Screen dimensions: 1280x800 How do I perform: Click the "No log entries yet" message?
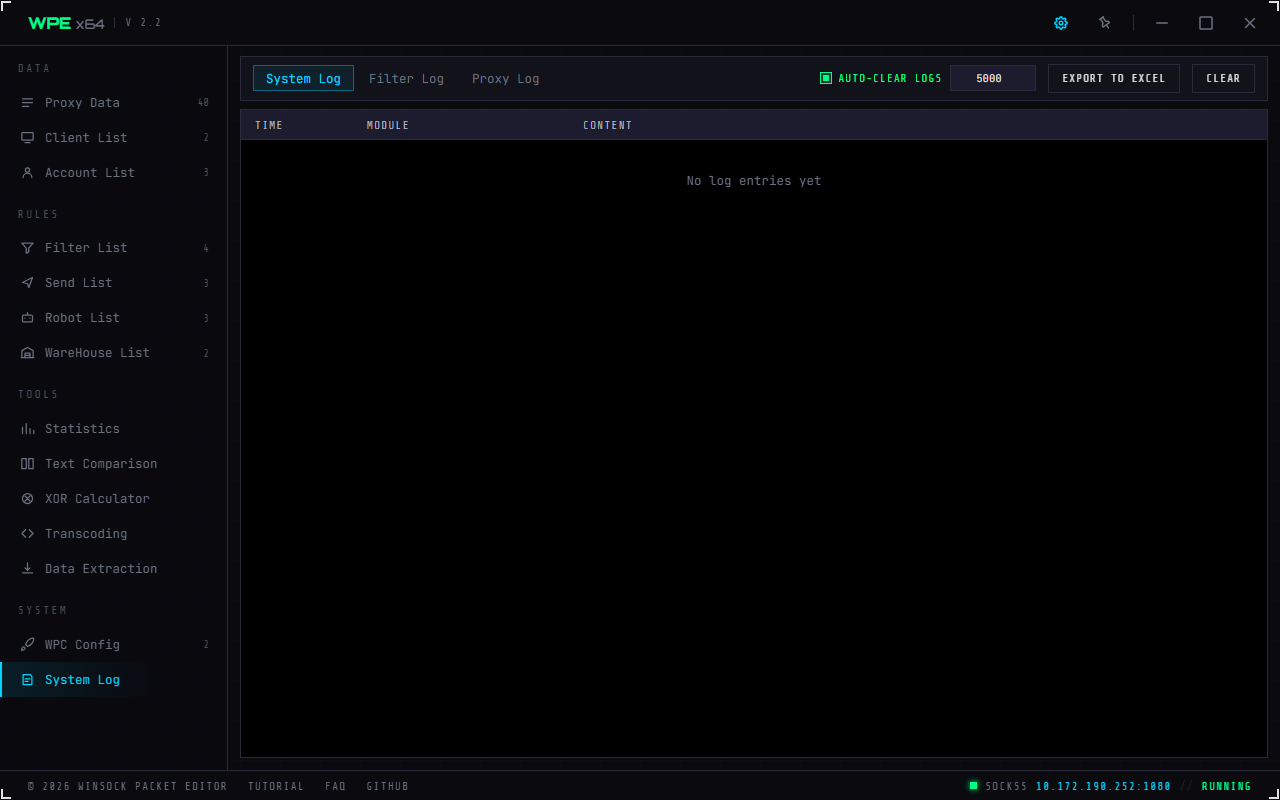[754, 181]
